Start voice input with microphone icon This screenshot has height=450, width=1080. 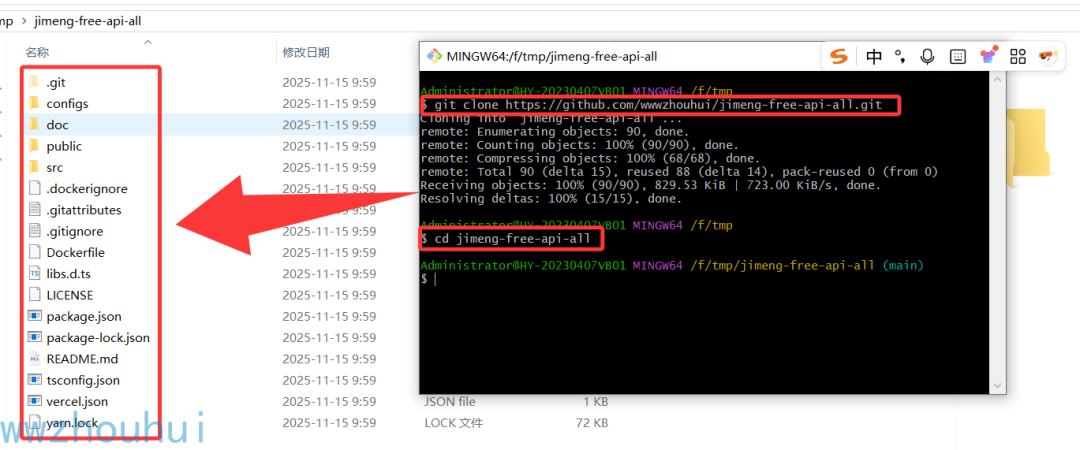click(x=928, y=57)
